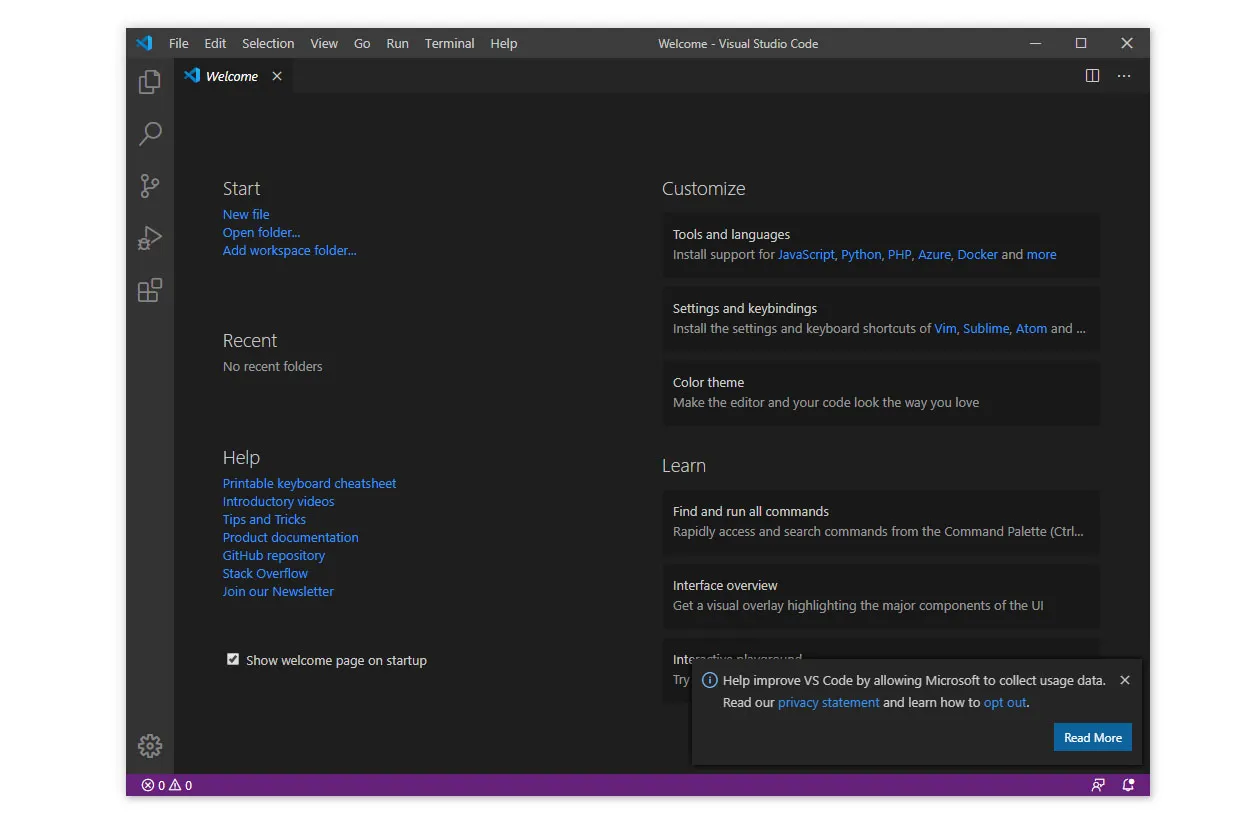1235x824 pixels.
Task: Open the privacy statement link
Action: [828, 702]
